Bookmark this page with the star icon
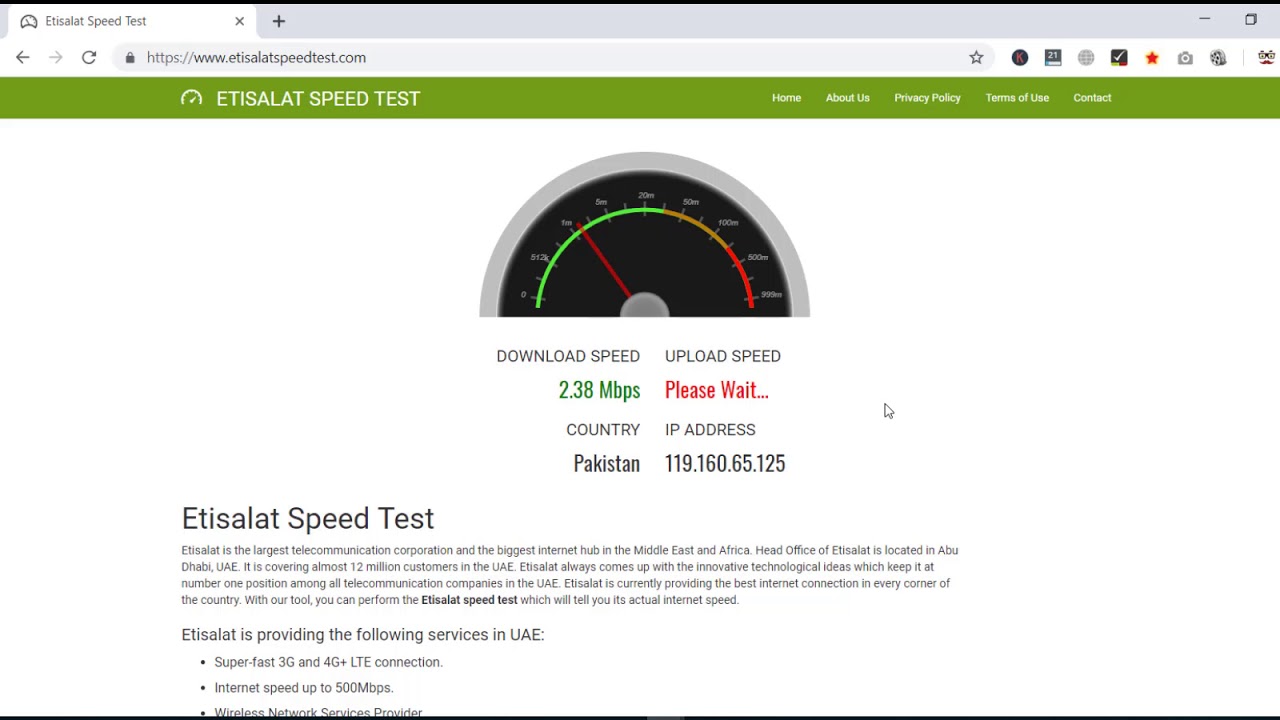 tap(976, 58)
